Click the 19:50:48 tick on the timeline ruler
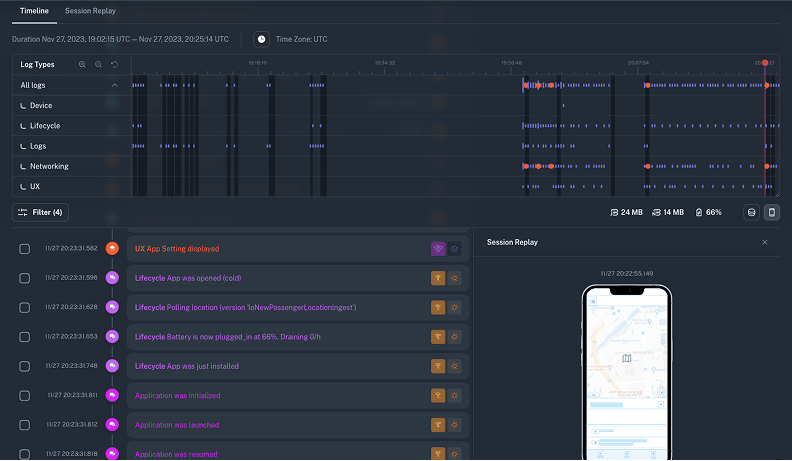792x461 pixels. point(511,63)
